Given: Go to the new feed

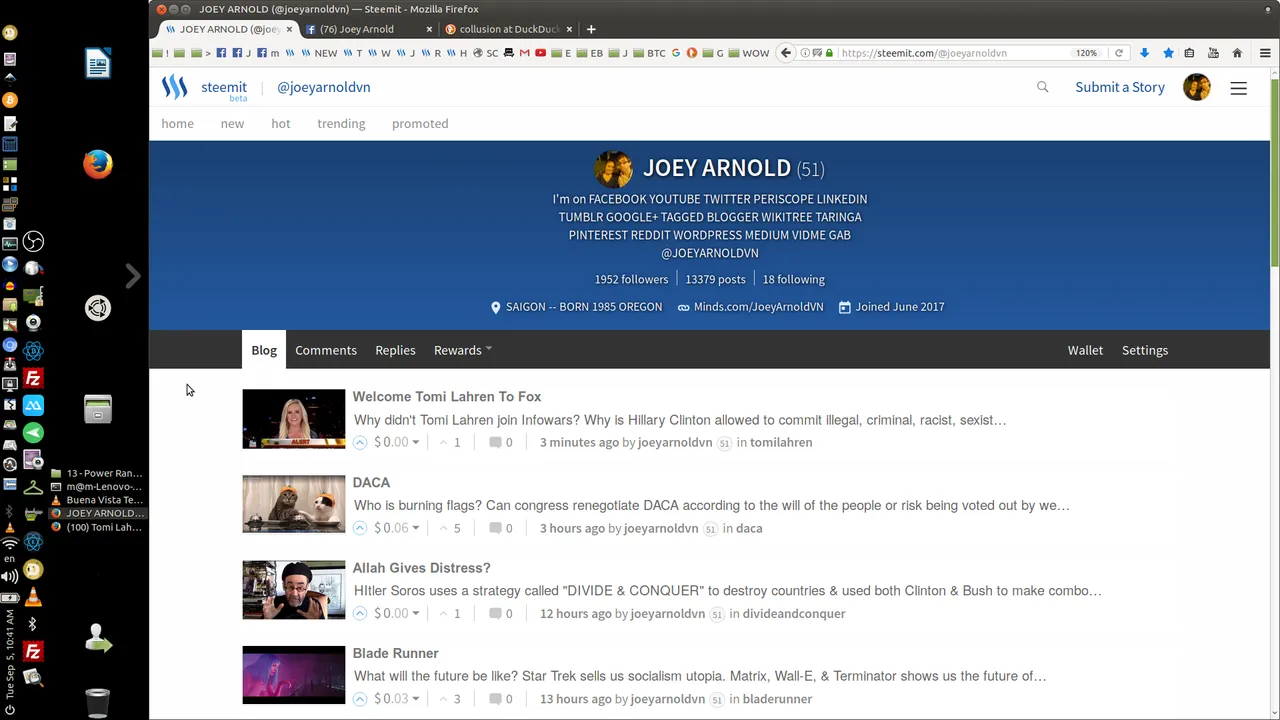Looking at the screenshot, I should 232,123.
